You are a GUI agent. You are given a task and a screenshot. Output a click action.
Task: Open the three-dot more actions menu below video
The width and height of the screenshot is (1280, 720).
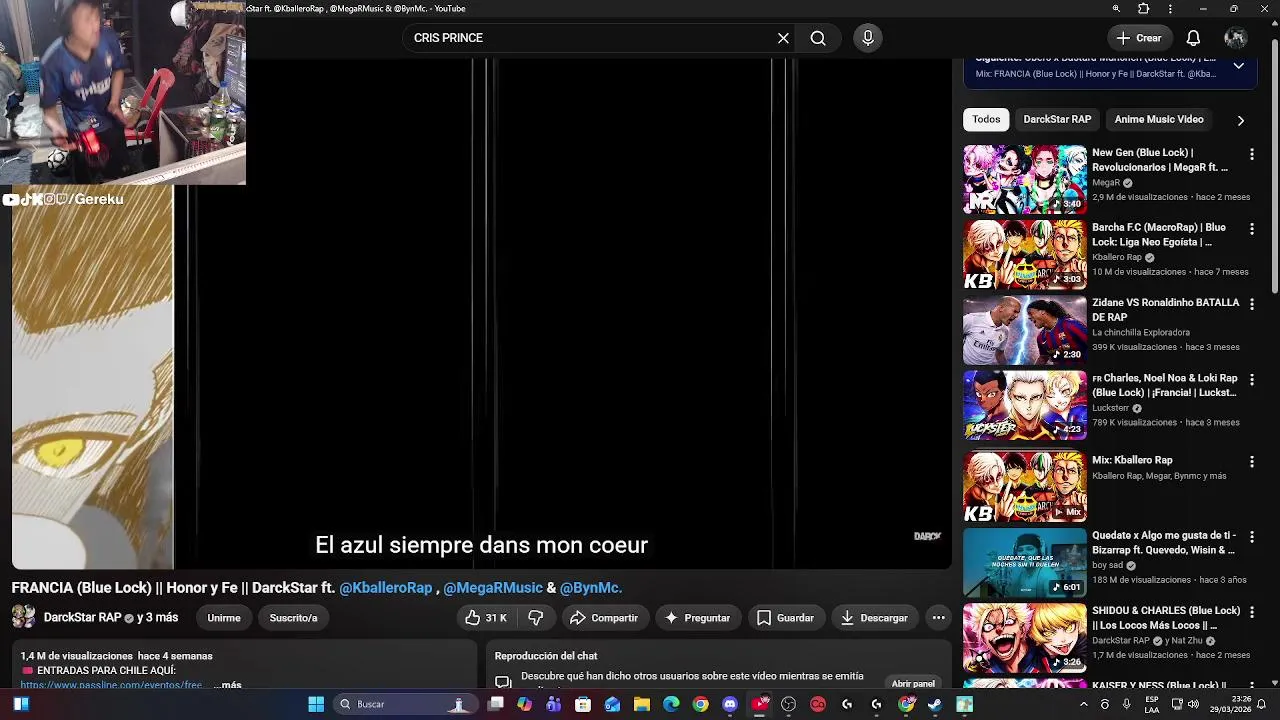coord(938,618)
